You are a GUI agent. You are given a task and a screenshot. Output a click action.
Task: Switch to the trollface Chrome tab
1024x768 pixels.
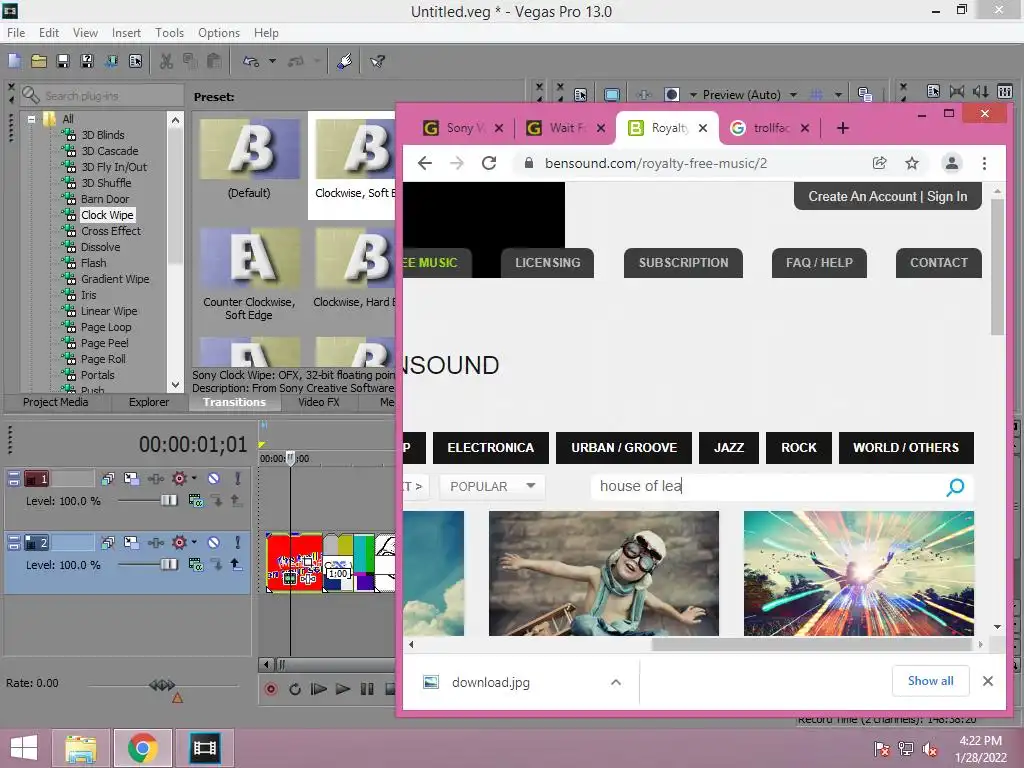coord(770,128)
